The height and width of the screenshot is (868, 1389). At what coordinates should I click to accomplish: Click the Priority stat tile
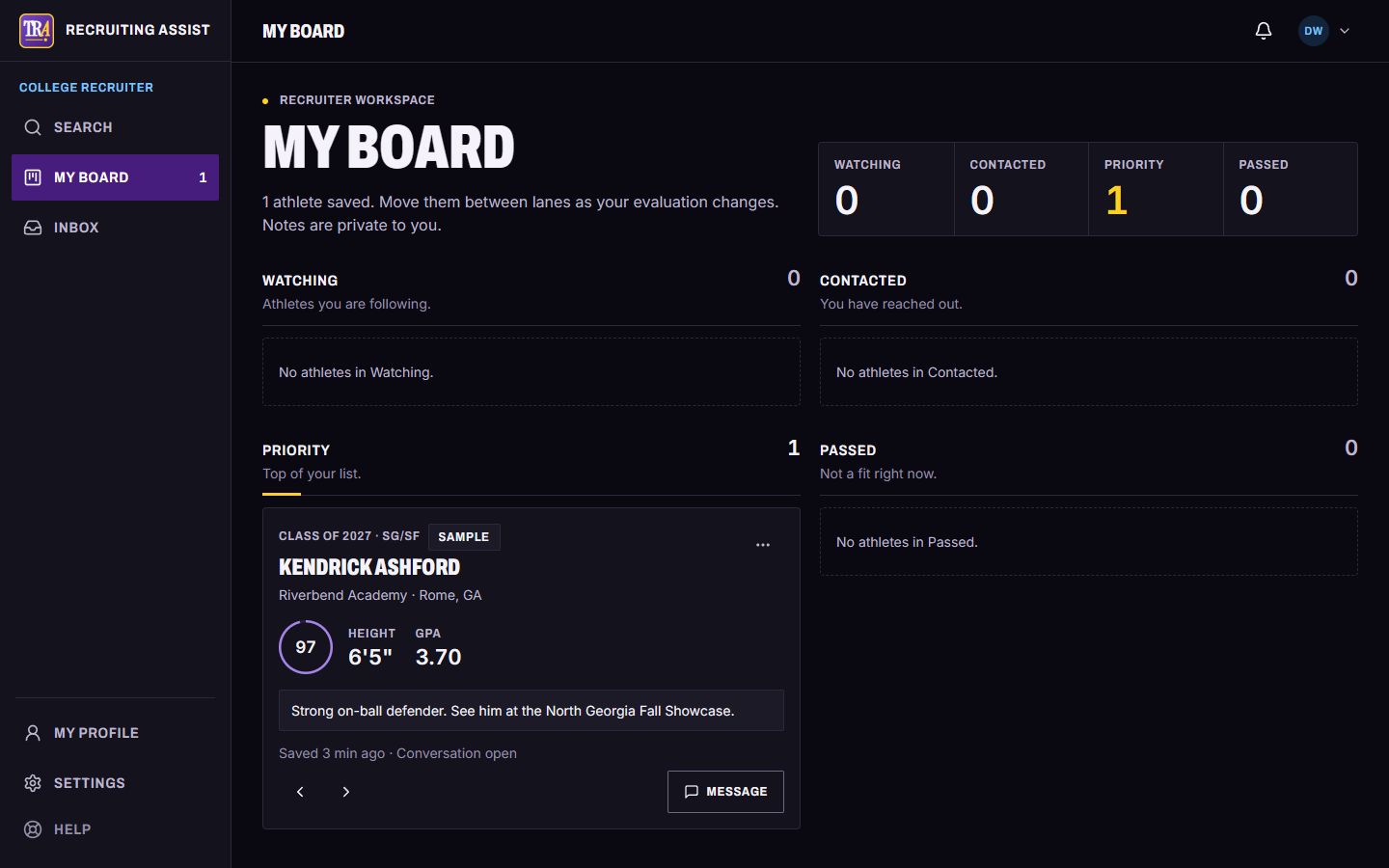(x=1156, y=189)
